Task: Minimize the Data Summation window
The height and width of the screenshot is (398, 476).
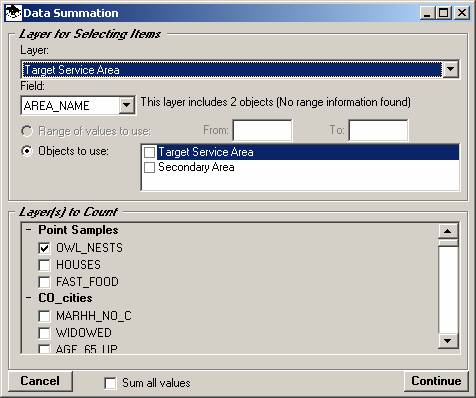Action: [427, 13]
